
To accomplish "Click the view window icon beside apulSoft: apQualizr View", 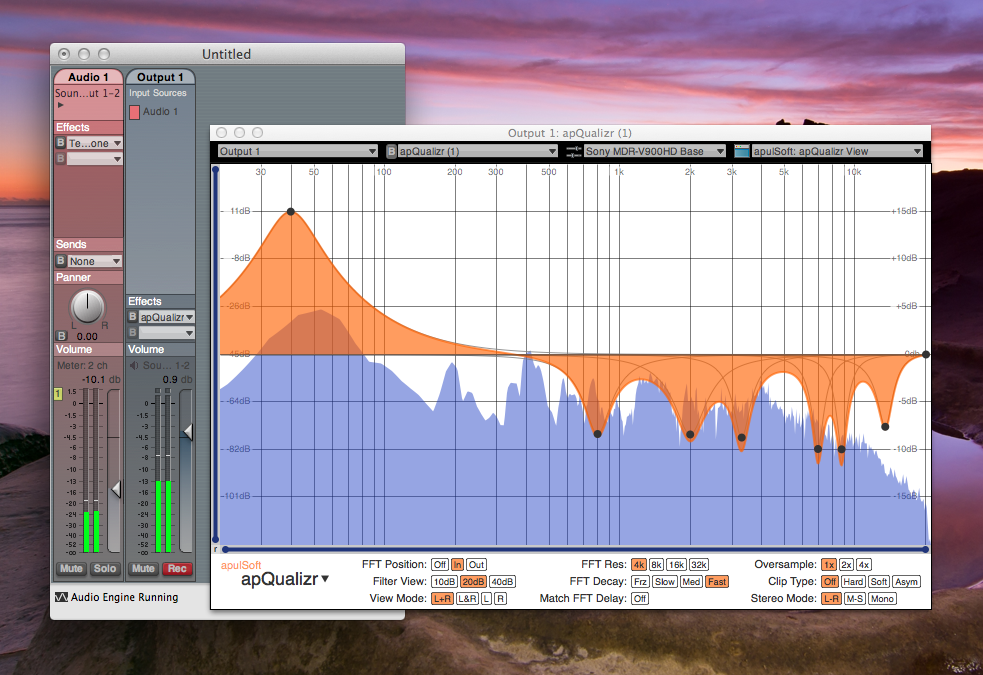I will point(742,151).
